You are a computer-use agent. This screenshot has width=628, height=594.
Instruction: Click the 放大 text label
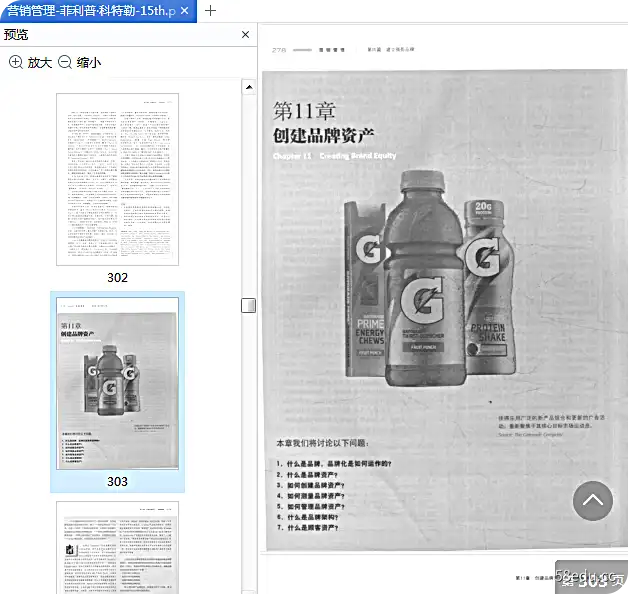point(40,62)
